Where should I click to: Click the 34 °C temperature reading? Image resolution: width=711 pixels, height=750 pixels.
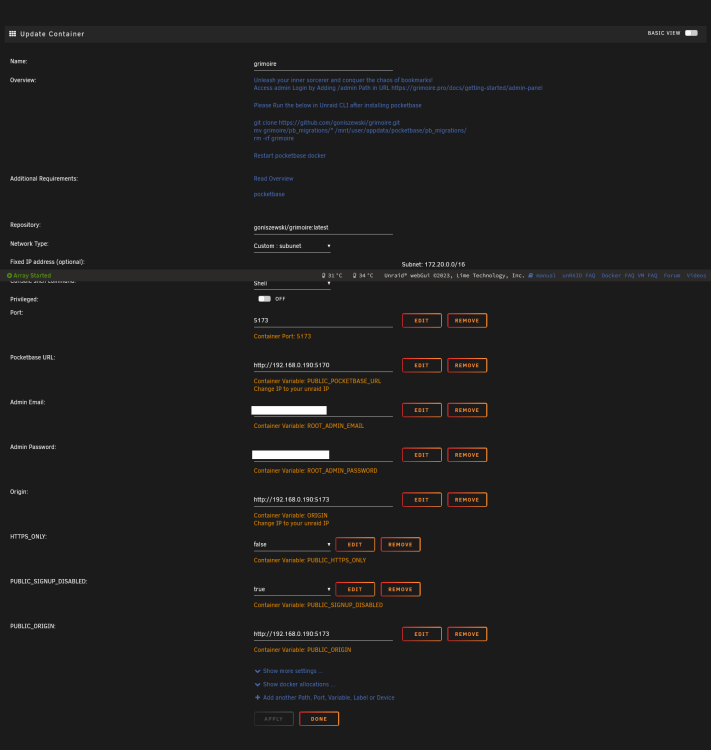pyautogui.click(x=366, y=276)
